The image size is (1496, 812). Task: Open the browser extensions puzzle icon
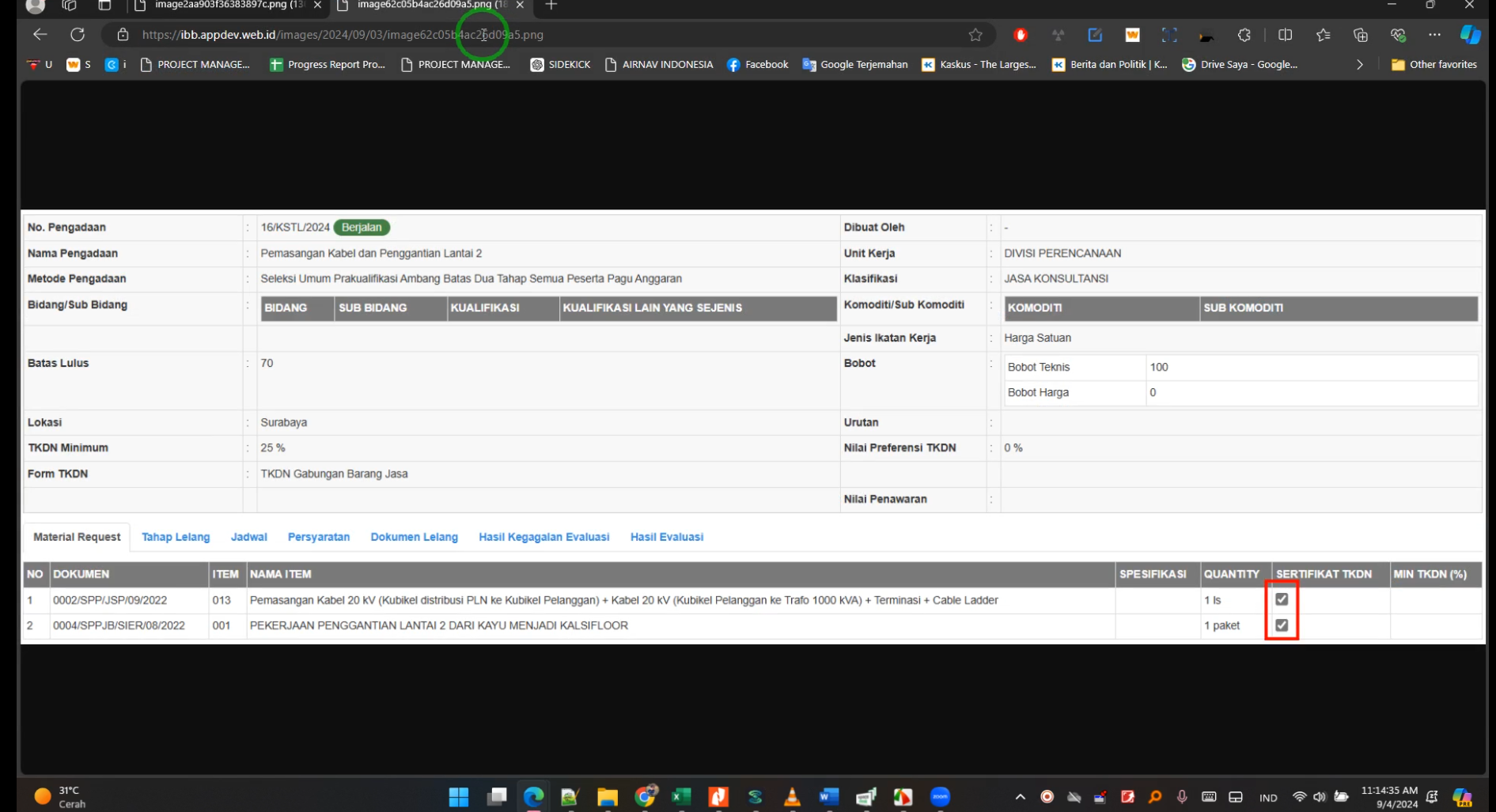pos(1244,35)
